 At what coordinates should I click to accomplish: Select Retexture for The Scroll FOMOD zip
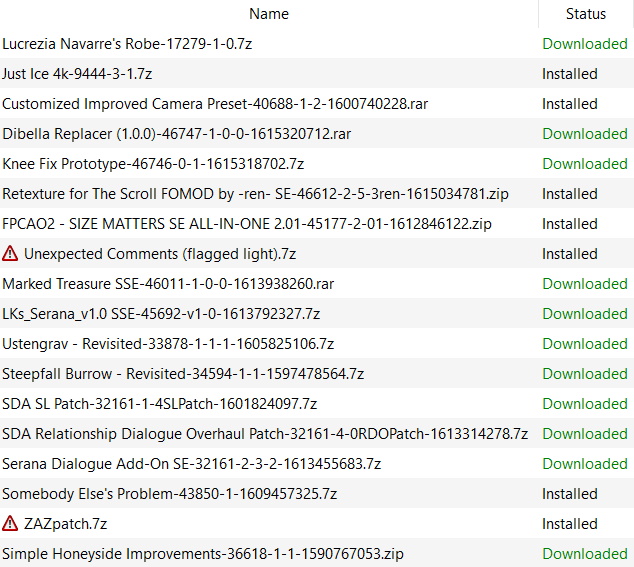317,194
